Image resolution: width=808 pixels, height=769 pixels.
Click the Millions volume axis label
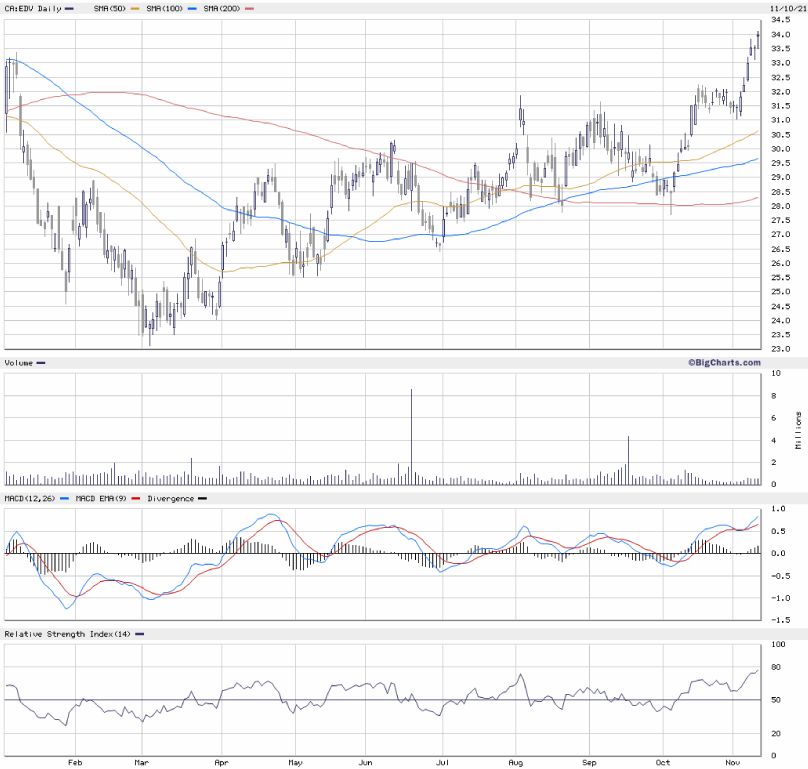pos(799,429)
